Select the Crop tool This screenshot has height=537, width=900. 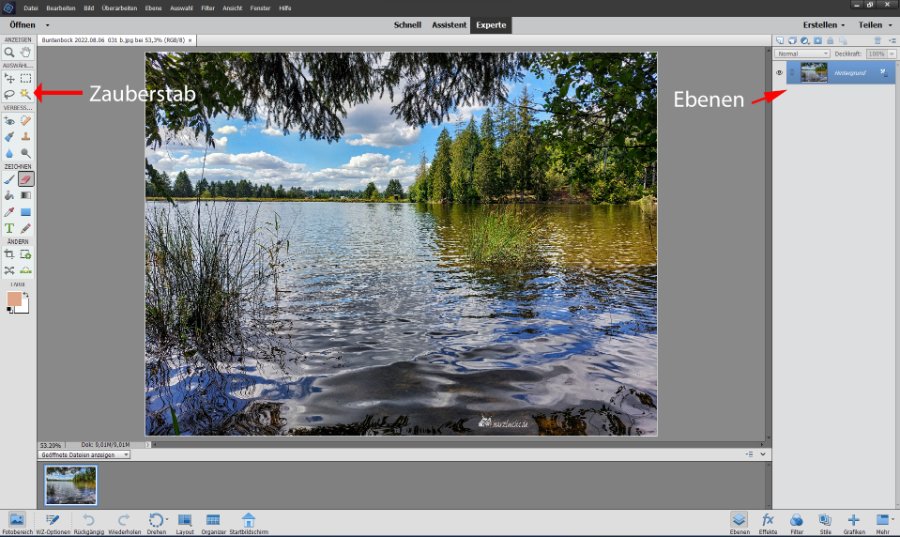pyautogui.click(x=9, y=254)
